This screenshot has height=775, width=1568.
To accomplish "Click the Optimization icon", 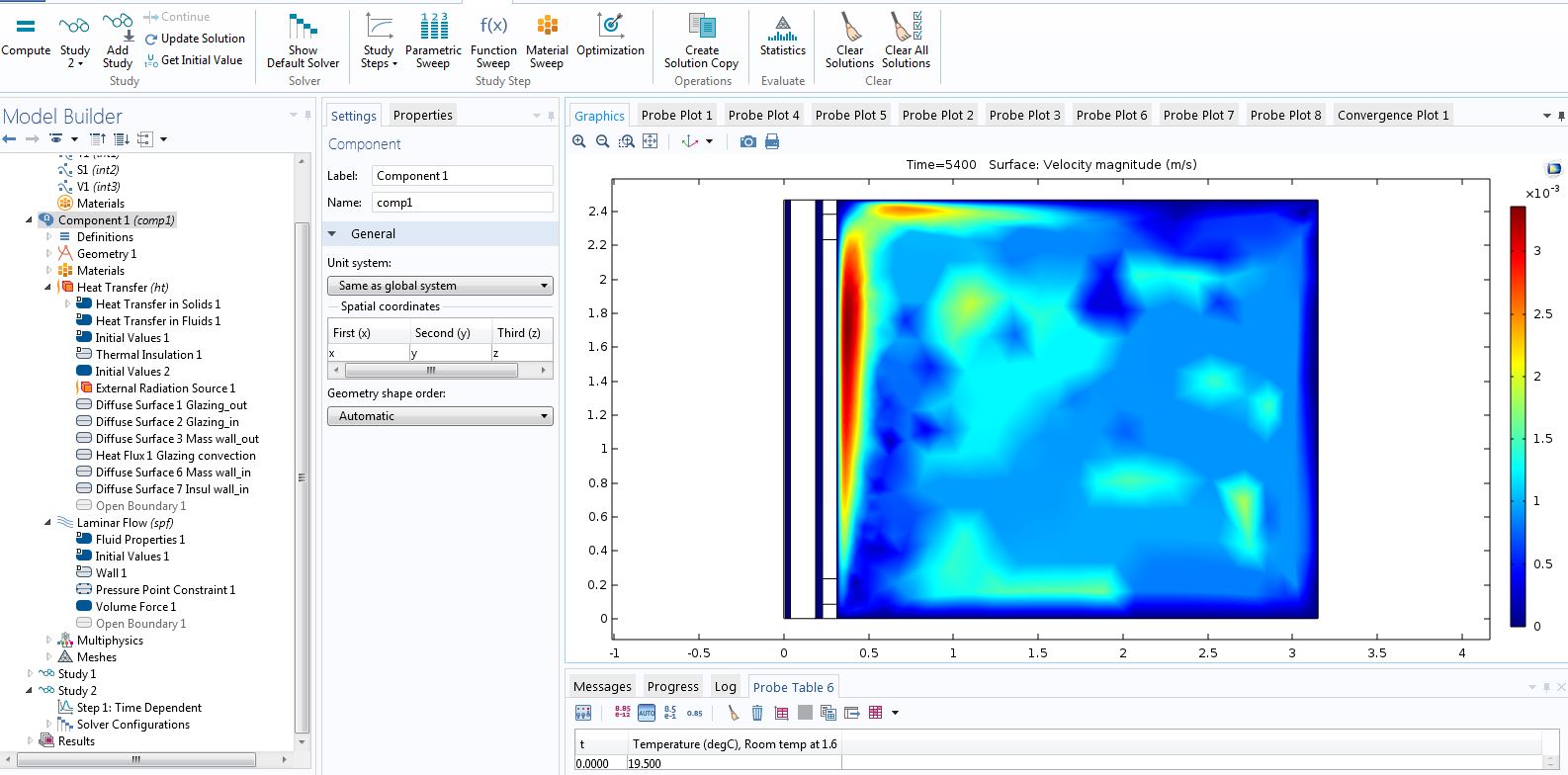I will coord(610,28).
